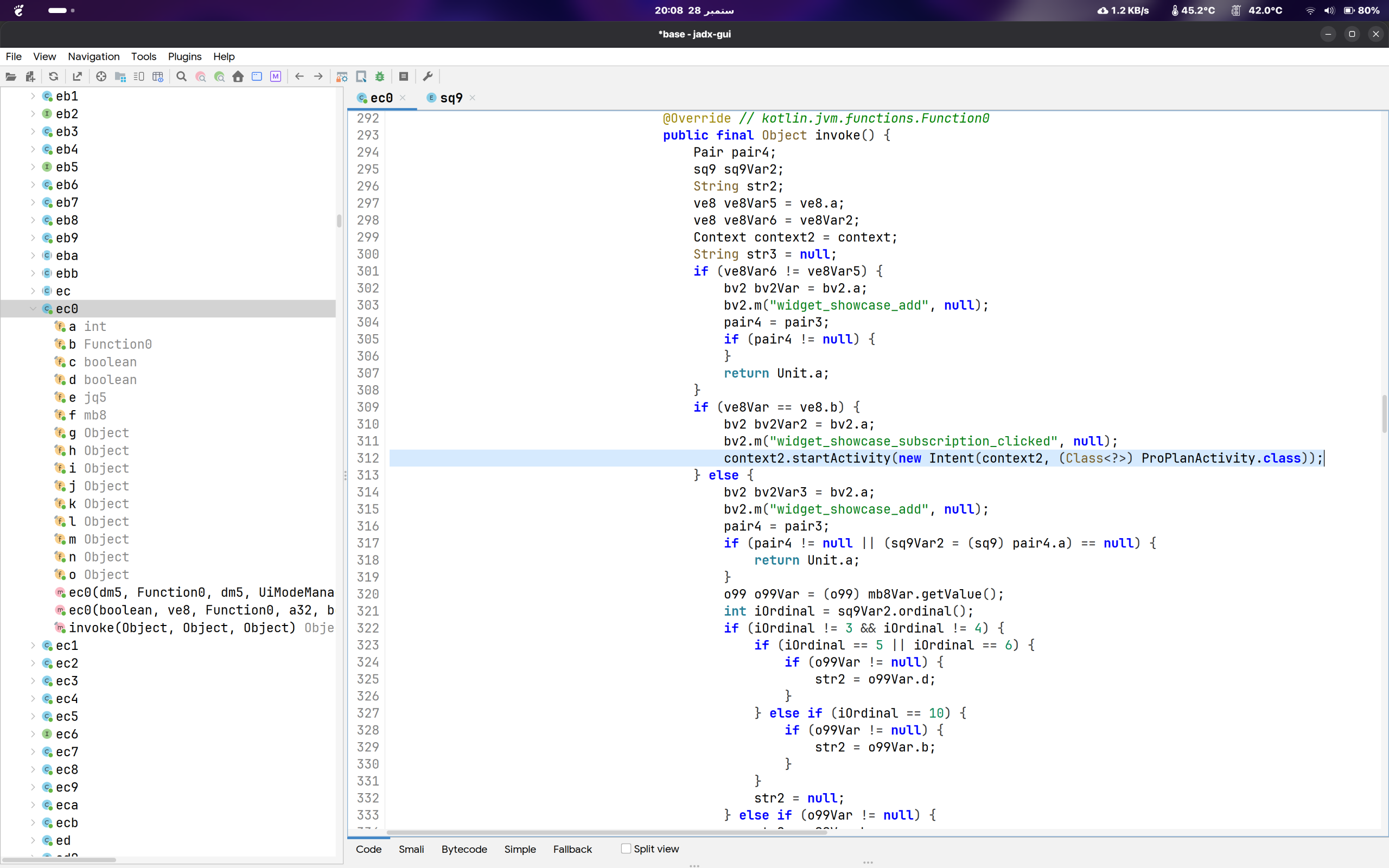The height and width of the screenshot is (868, 1389).
Task: Navigate back with left arrow
Action: 299,76
